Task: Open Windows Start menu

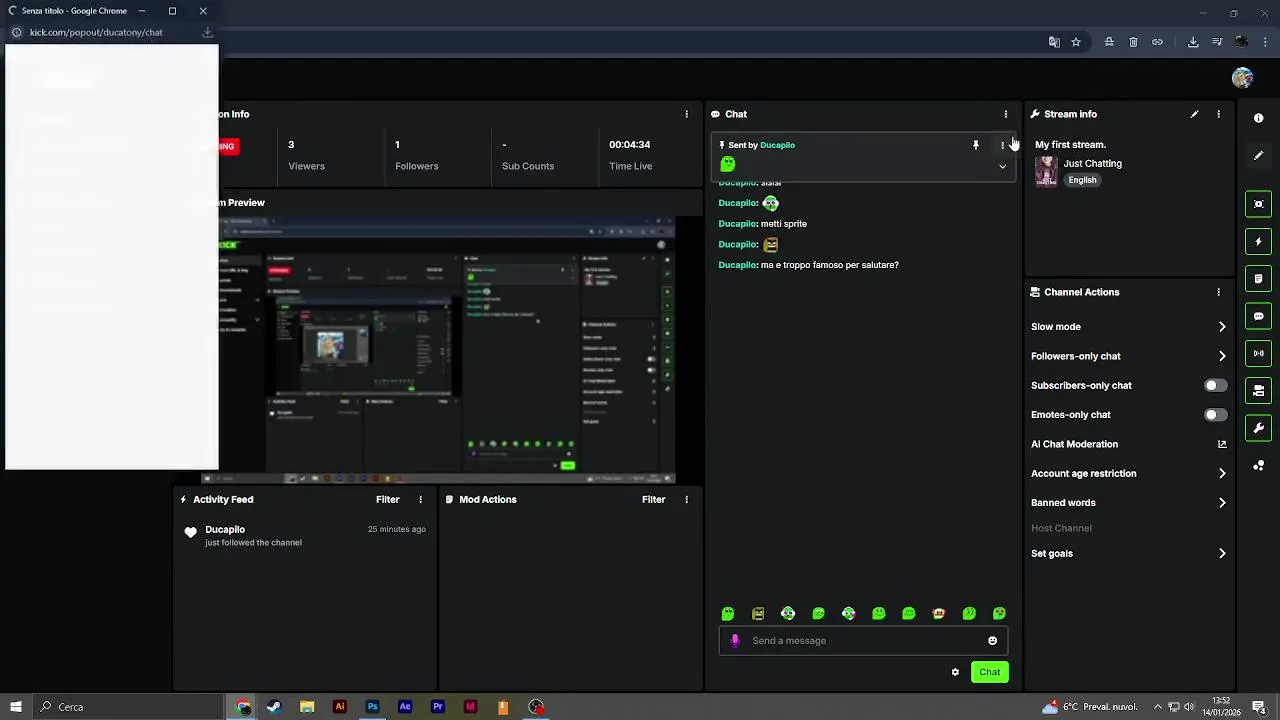Action: click(x=16, y=707)
